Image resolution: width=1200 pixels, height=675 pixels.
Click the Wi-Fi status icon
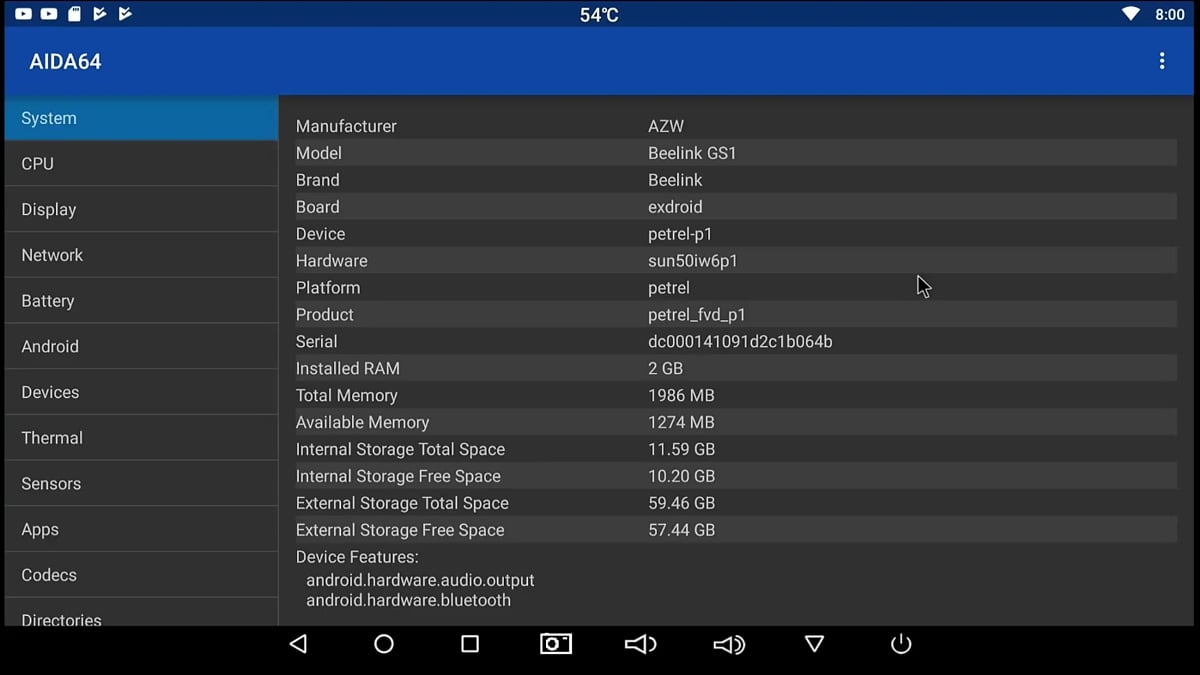pos(1131,14)
